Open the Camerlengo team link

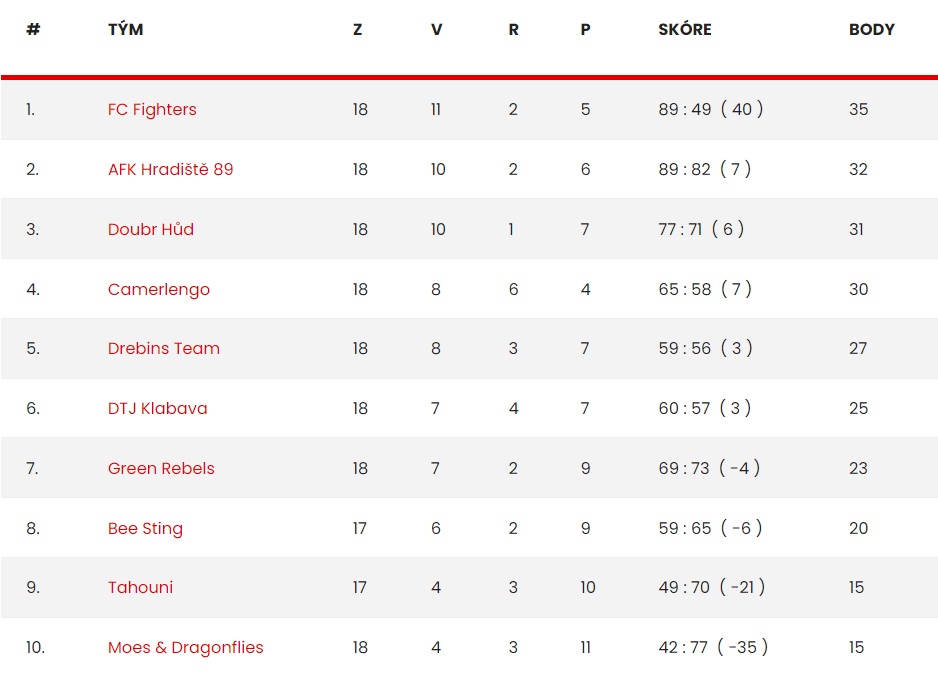click(159, 290)
